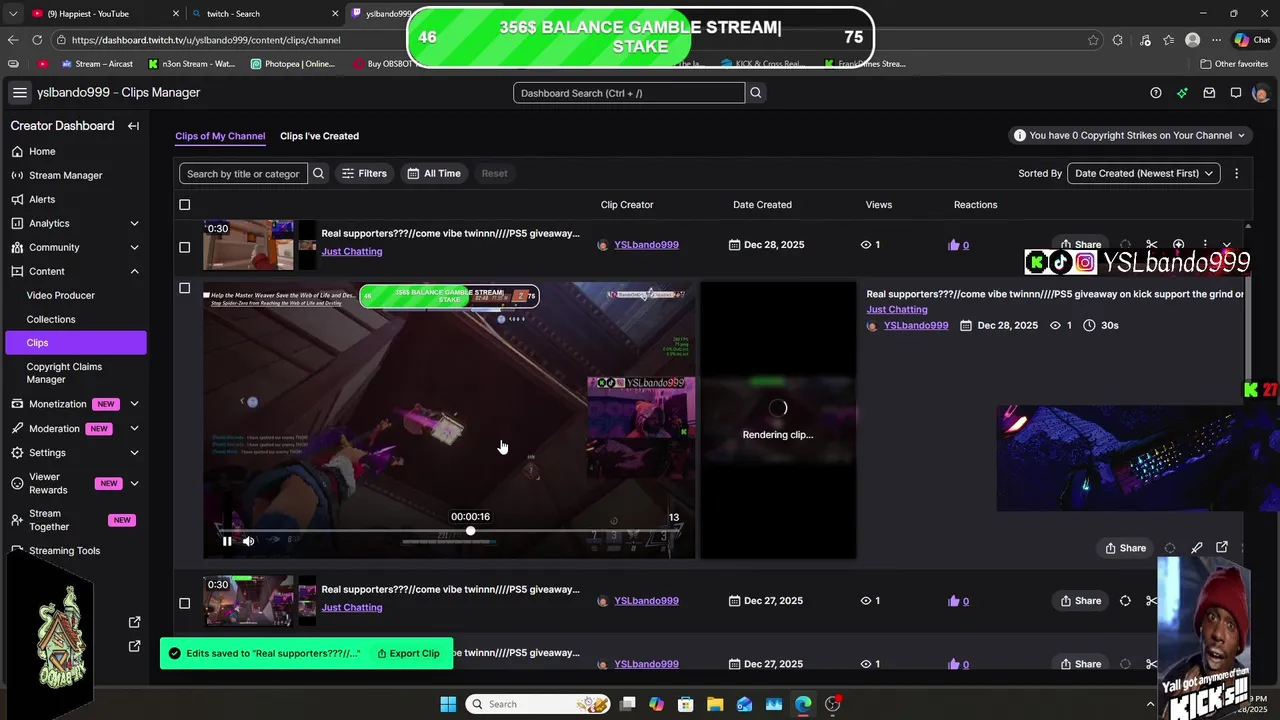Image resolution: width=1280 pixels, height=720 pixels.
Task: Open the three-dot options beside Sorted By
Action: pos(1236,173)
